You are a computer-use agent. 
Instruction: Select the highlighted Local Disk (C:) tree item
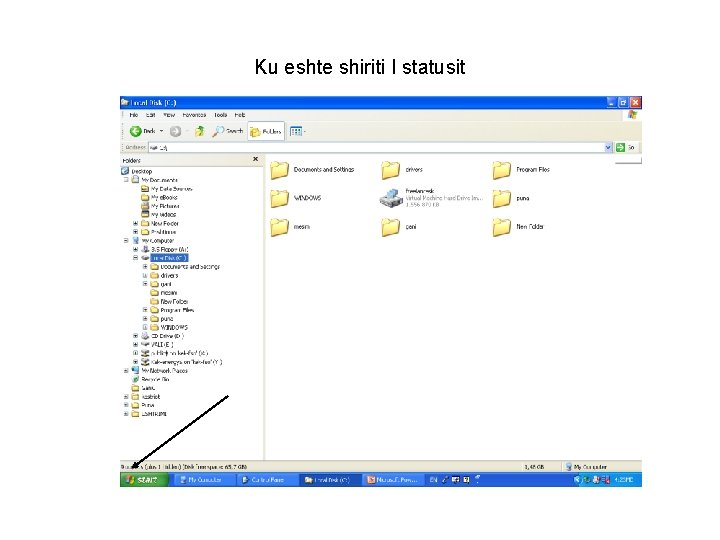point(169,258)
